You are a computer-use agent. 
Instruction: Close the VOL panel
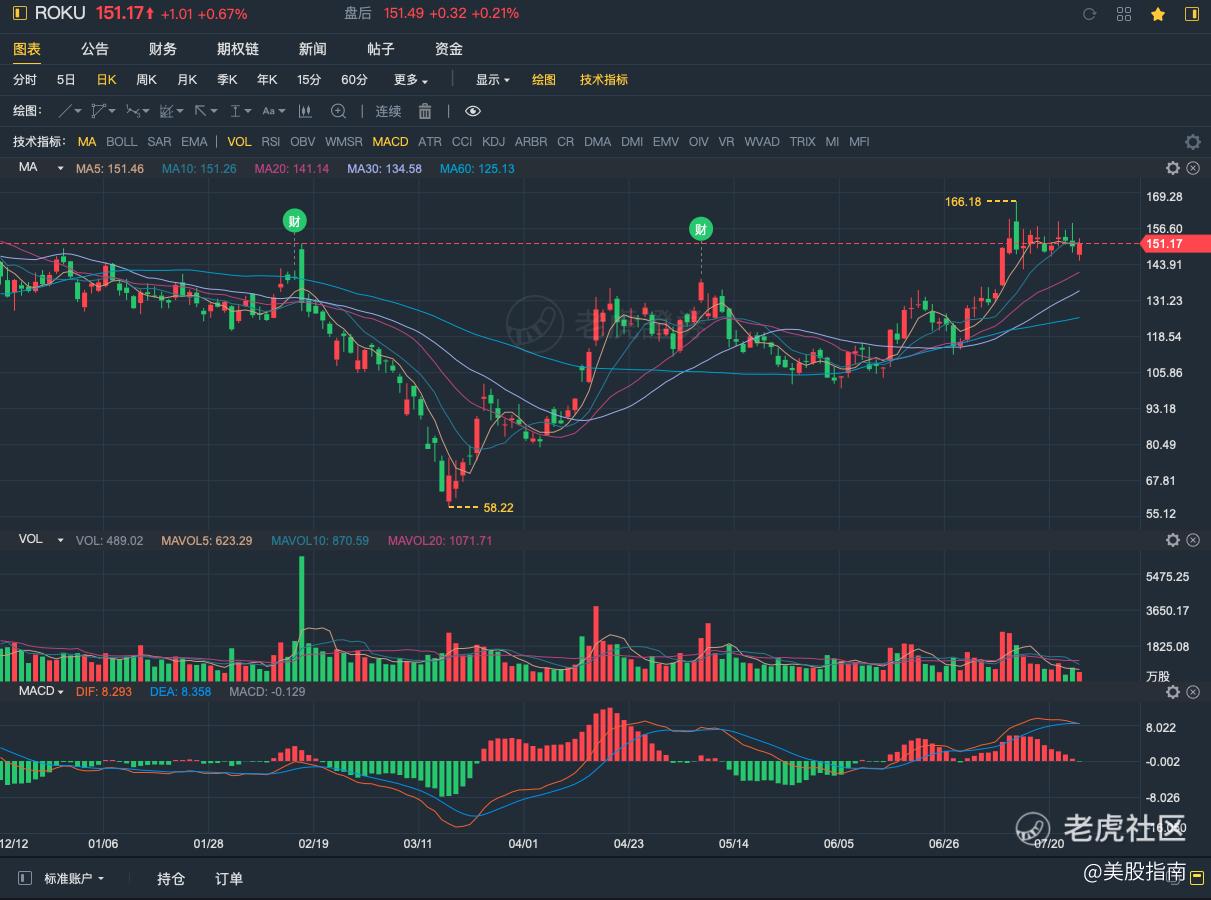click(x=1192, y=540)
